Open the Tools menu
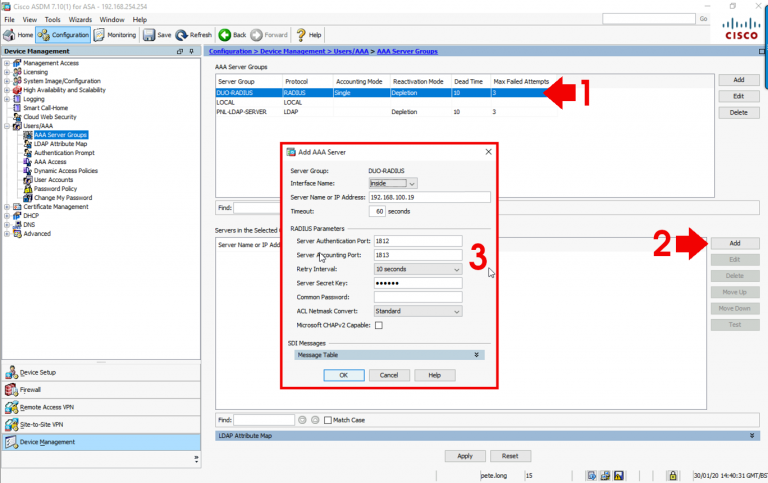Image resolution: width=768 pixels, height=483 pixels. click(x=52, y=20)
